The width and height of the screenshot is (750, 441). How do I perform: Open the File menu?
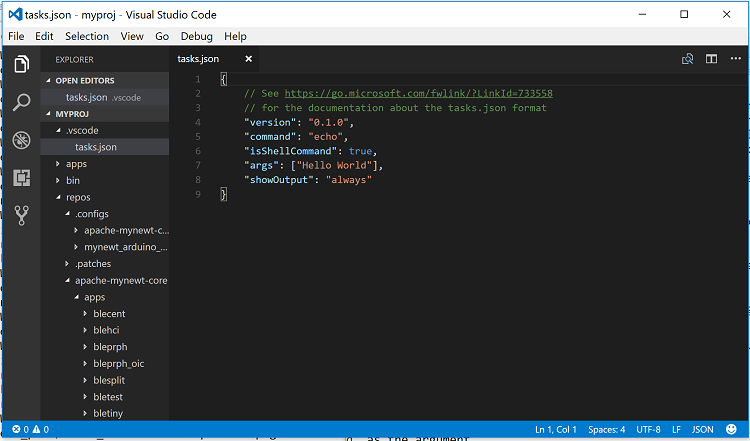(x=16, y=36)
